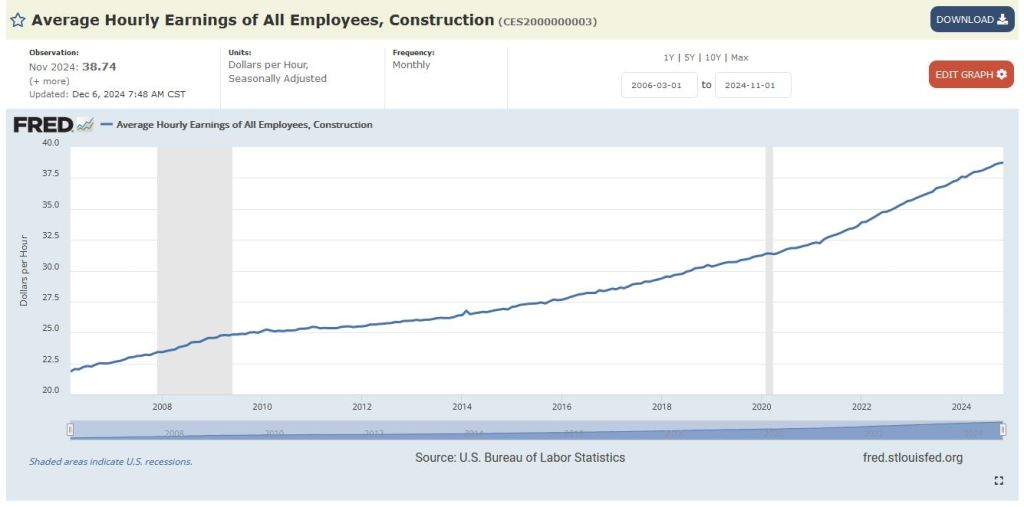The width and height of the screenshot is (1024, 507).
Task: Click the end date field 2024-11-01
Action: (x=752, y=85)
